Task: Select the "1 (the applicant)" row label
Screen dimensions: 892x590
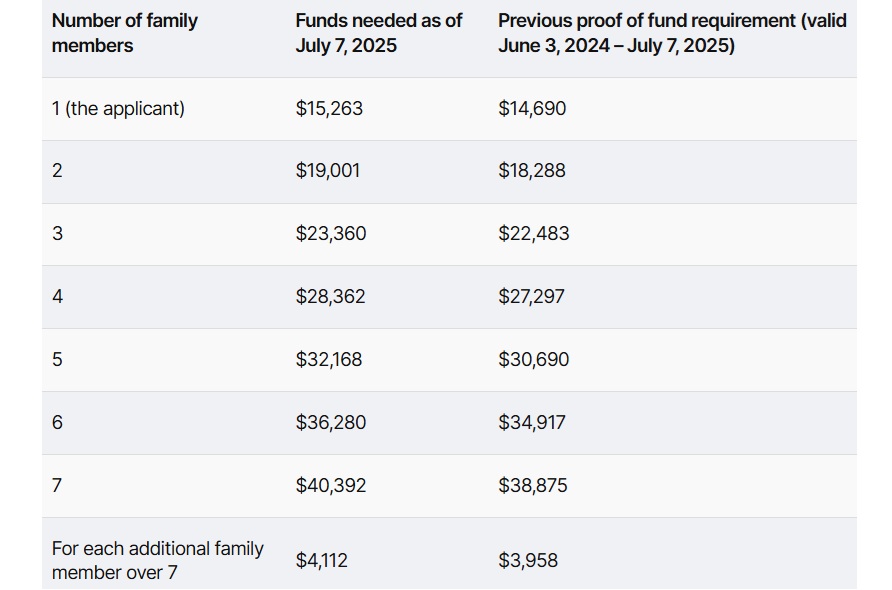Action: (x=118, y=109)
